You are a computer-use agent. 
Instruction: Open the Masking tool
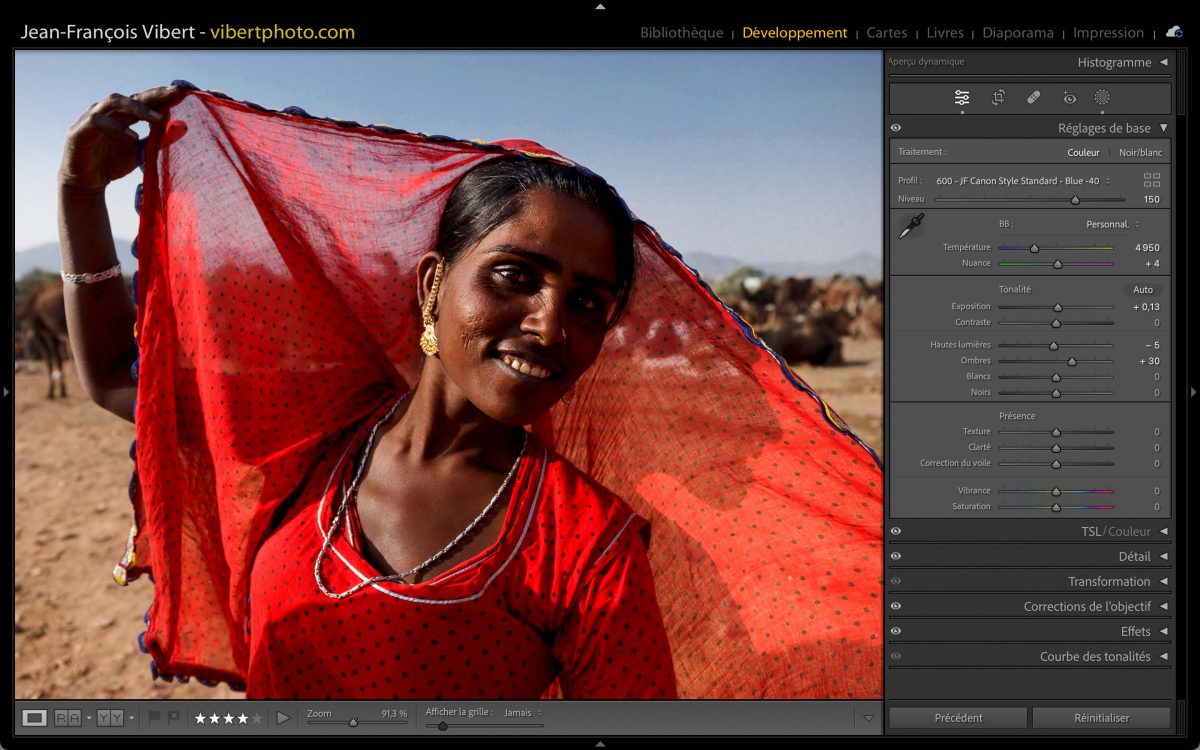(1102, 97)
